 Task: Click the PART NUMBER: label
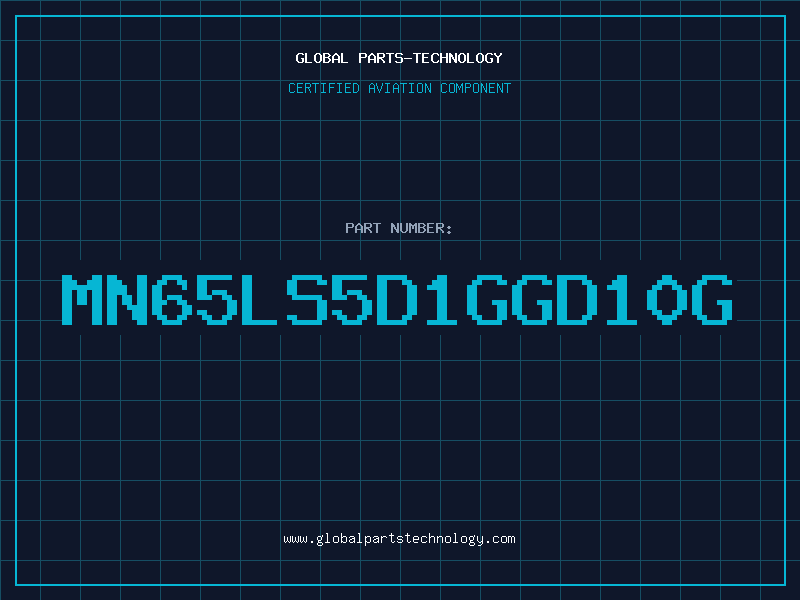(x=399, y=228)
